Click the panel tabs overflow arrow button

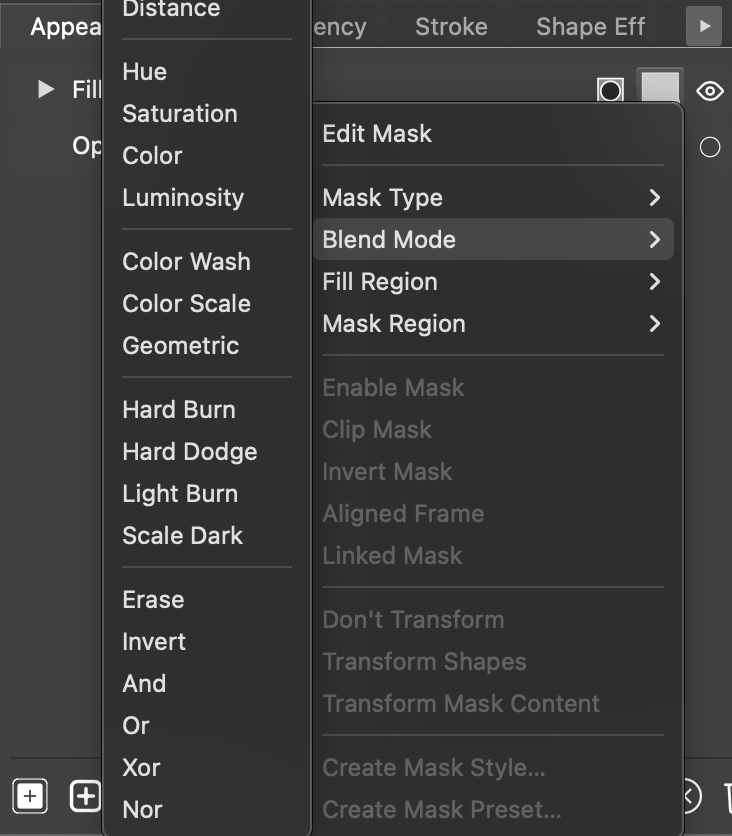(703, 26)
